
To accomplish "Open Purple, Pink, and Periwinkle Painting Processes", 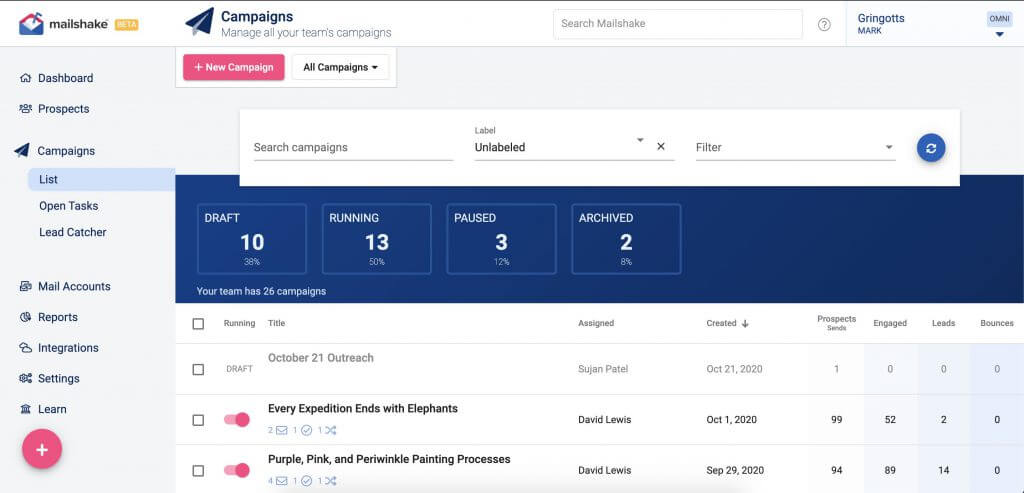I will pos(389,459).
